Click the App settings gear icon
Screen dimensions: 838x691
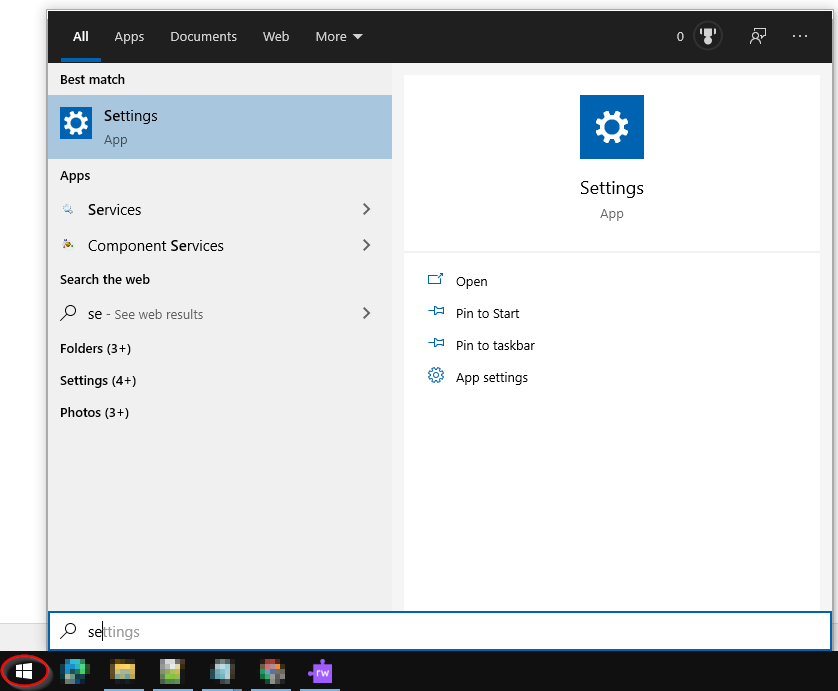click(436, 376)
